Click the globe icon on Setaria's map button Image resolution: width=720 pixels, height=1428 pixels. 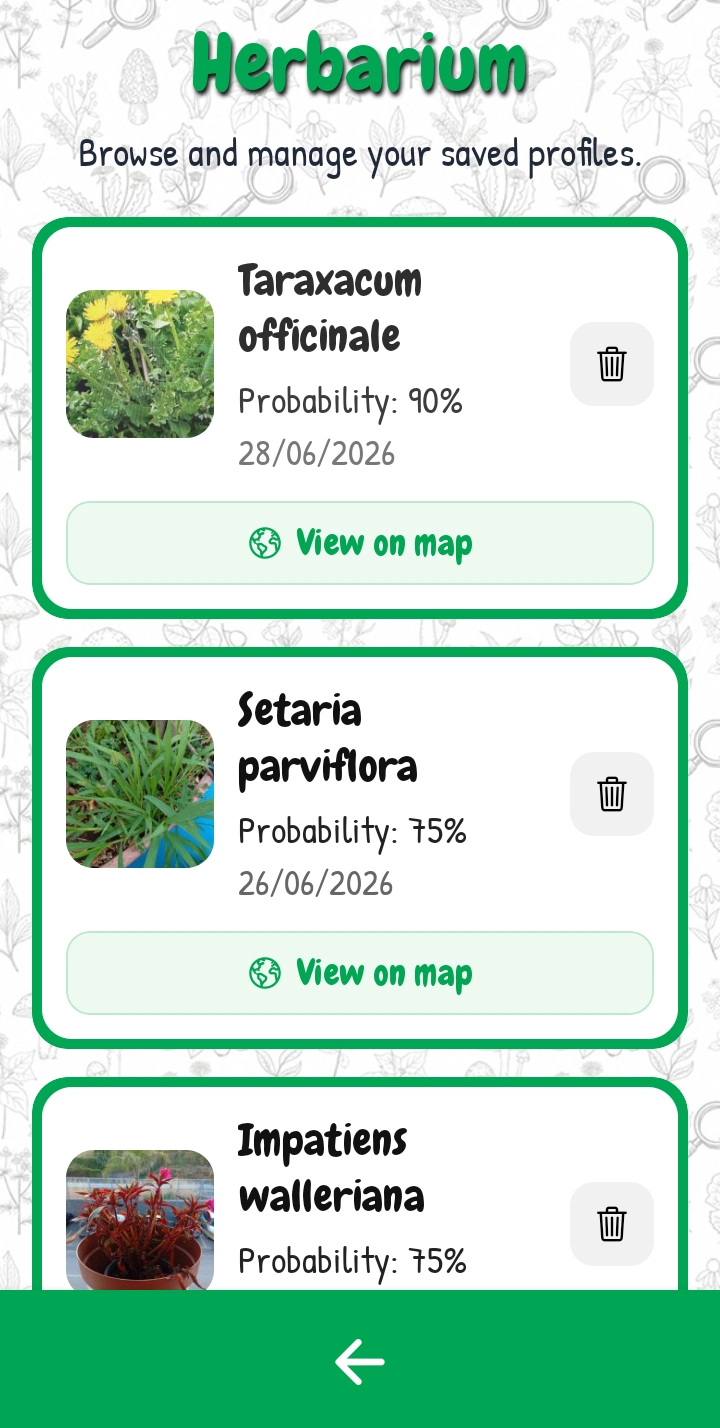tap(265, 973)
